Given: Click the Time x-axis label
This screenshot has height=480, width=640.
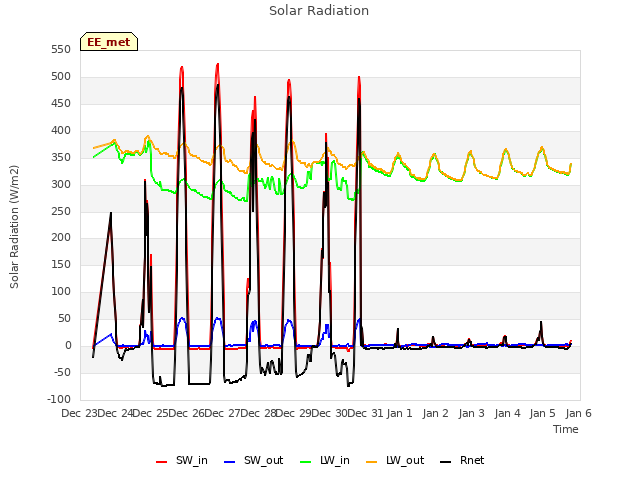Looking at the screenshot, I should (566, 429).
